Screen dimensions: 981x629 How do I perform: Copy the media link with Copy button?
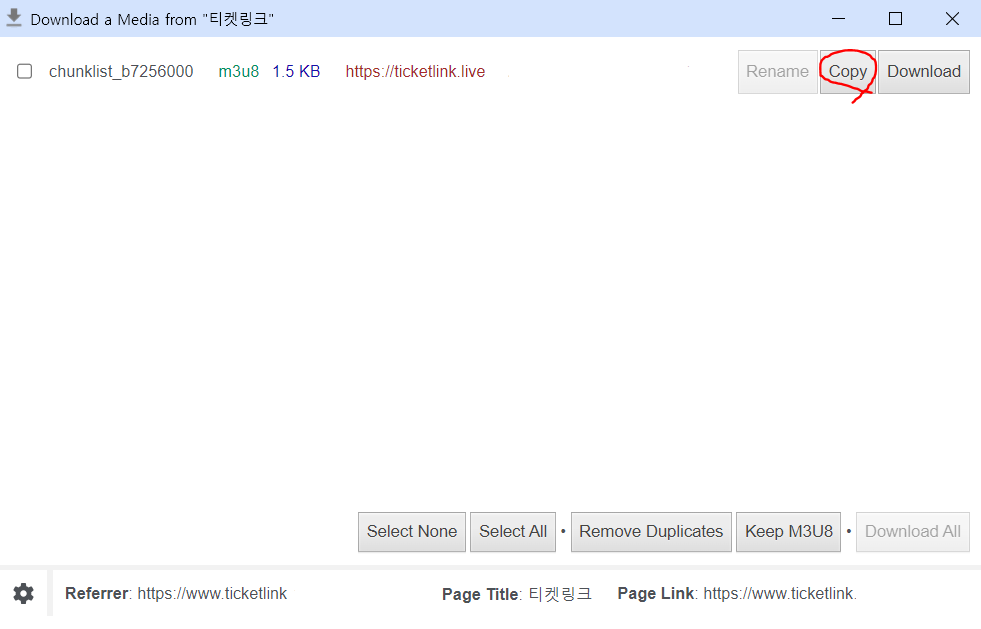847,72
